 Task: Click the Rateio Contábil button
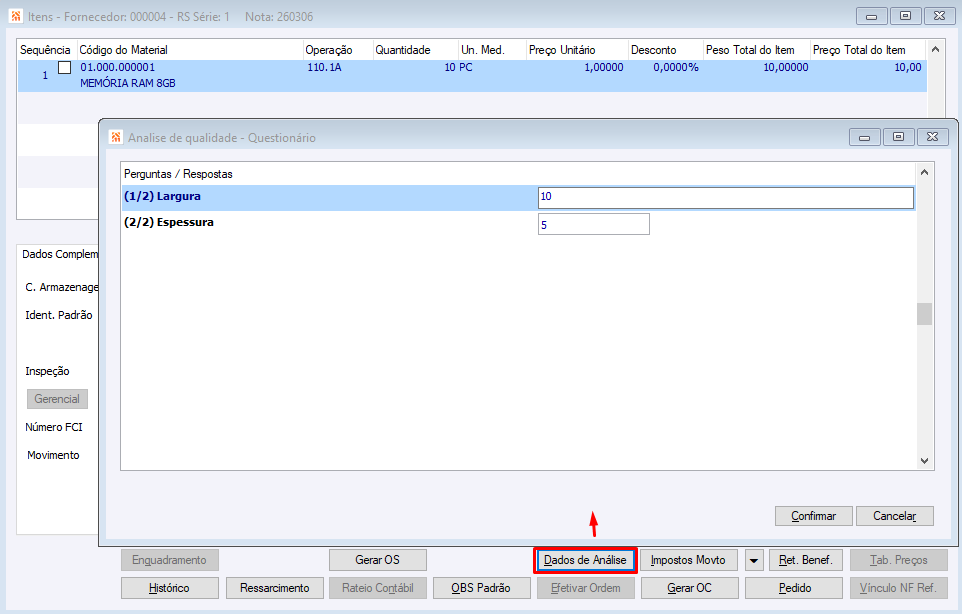click(378, 588)
